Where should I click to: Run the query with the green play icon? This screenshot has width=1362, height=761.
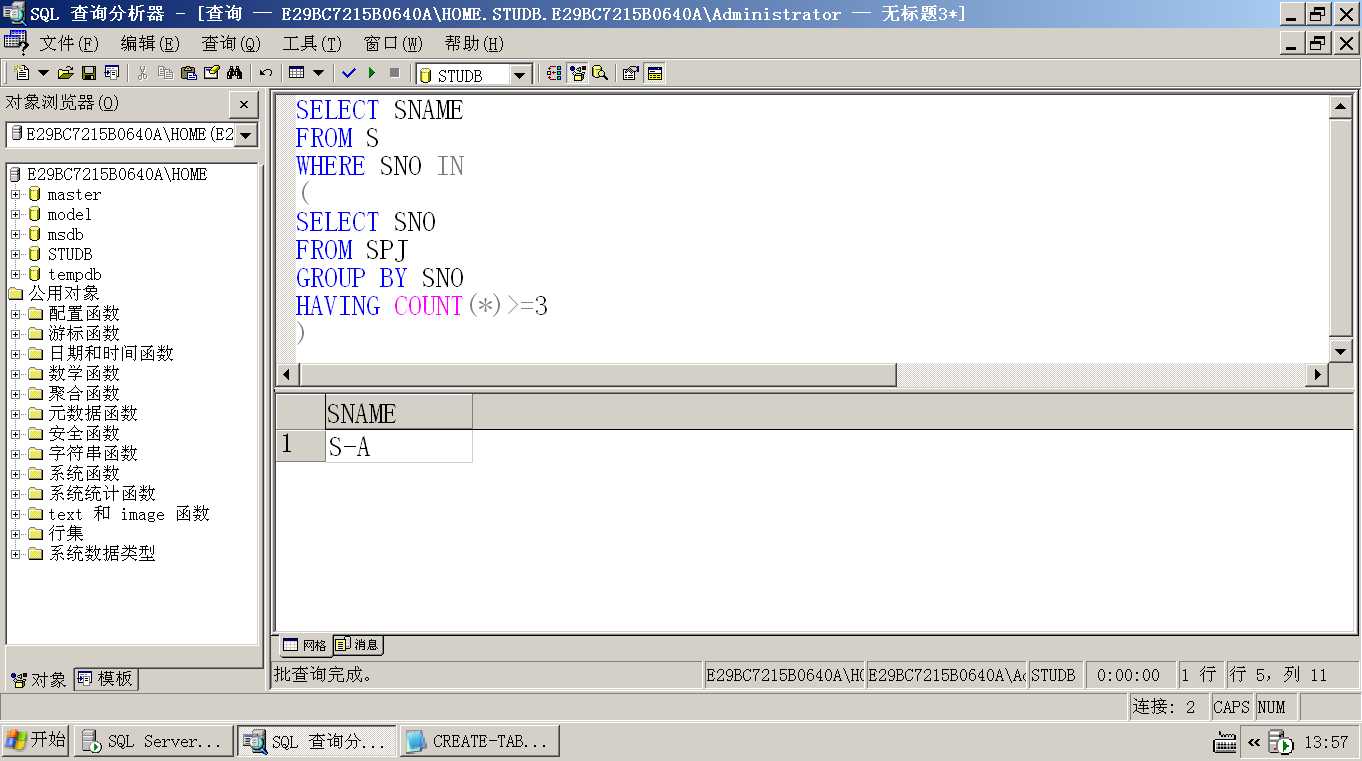point(372,73)
